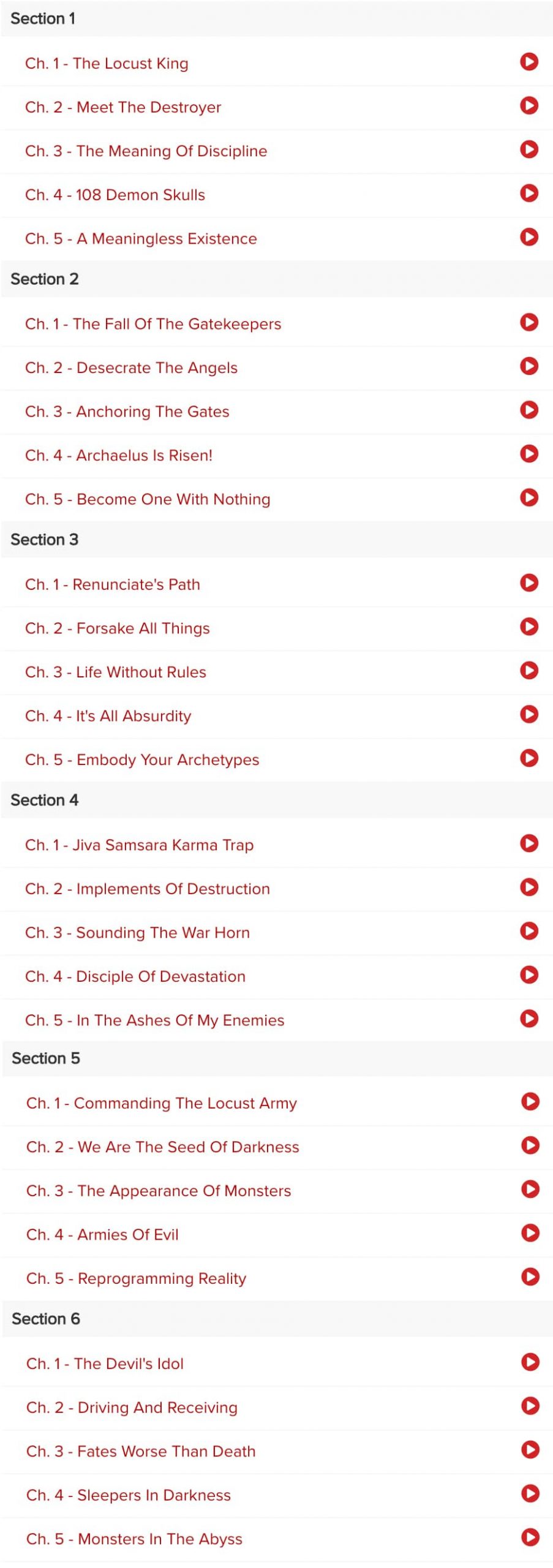Click the Reprogramming Reality chapter title
This screenshot has width=553, height=1568.
pyautogui.click(x=136, y=1279)
